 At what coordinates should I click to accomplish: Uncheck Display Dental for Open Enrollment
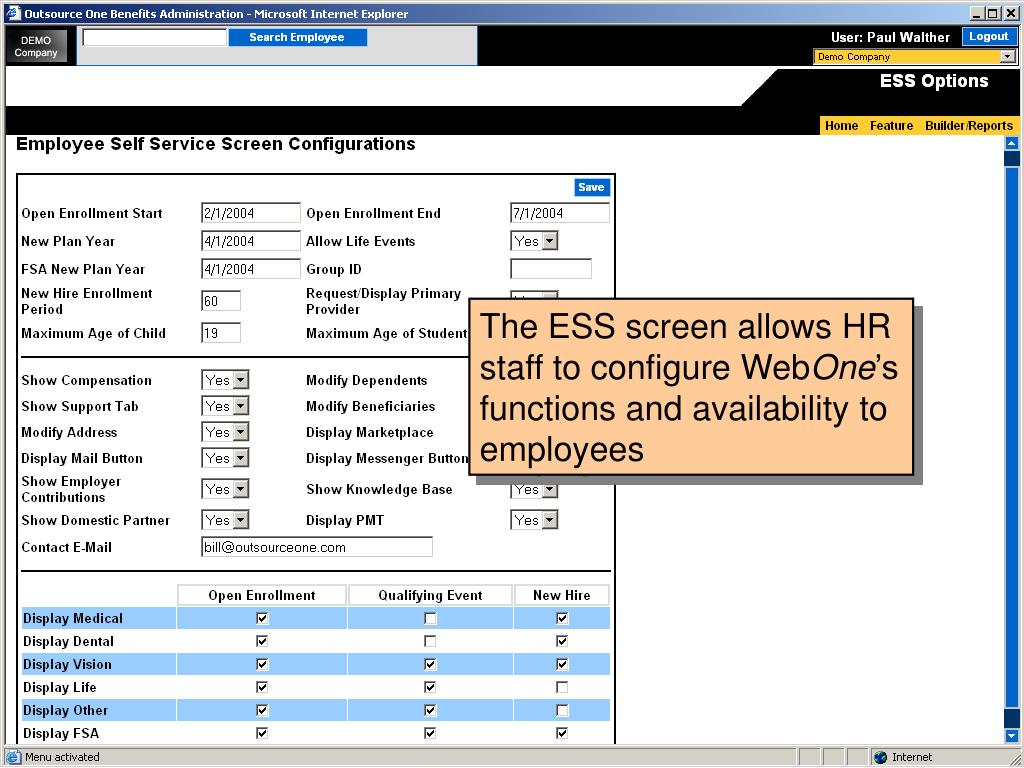click(262, 642)
